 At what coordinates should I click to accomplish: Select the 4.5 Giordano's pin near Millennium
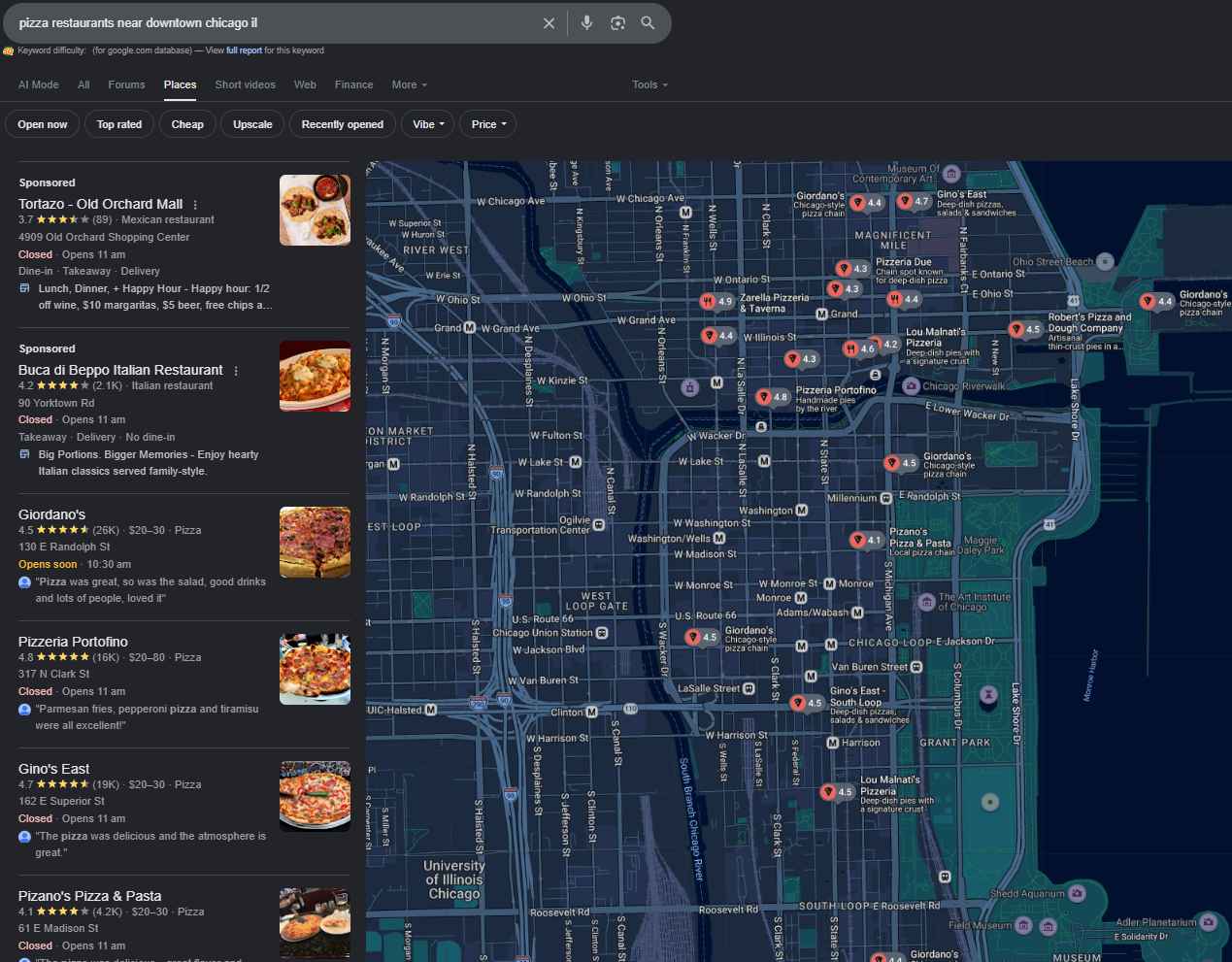(901, 463)
